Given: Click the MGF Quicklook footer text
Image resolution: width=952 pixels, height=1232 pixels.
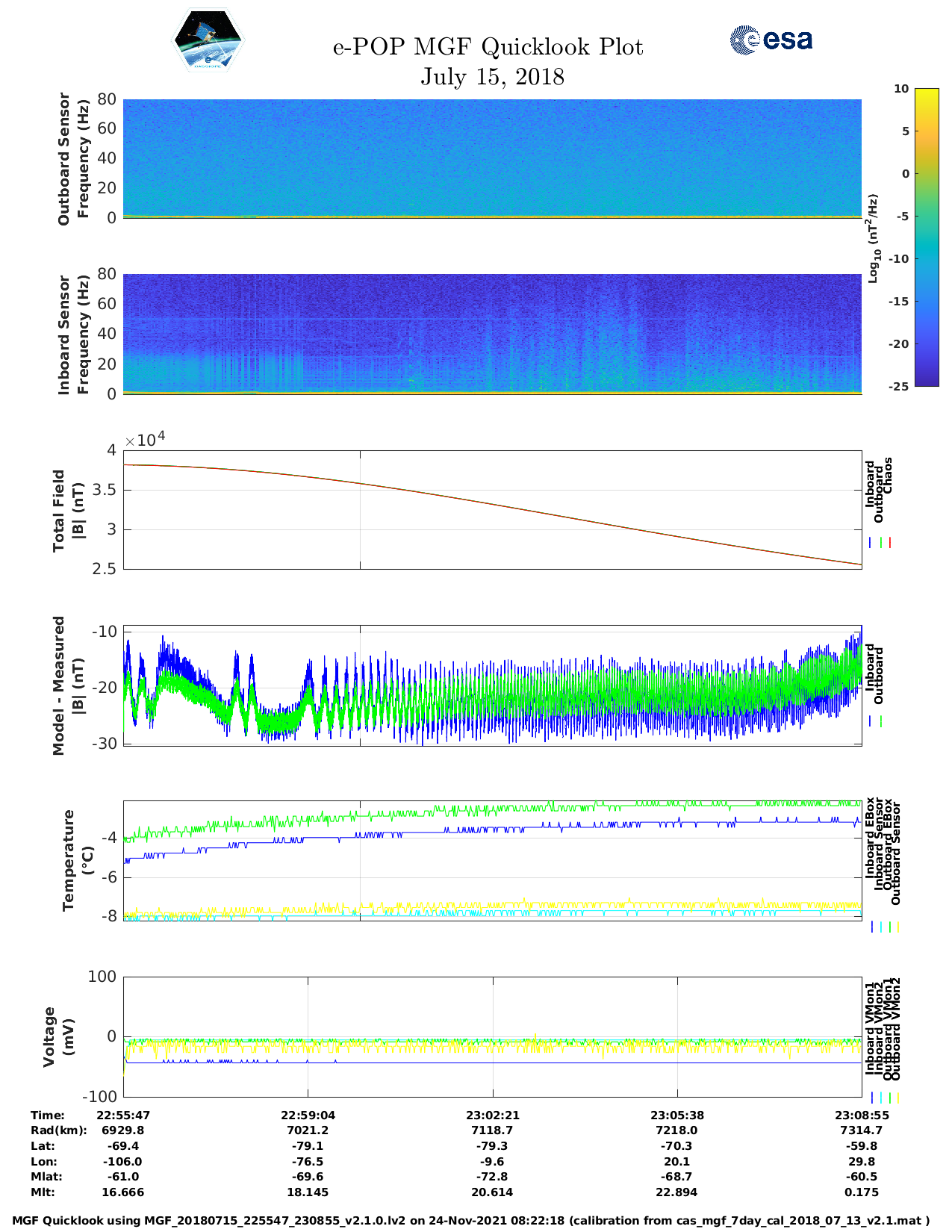Looking at the screenshot, I should click(470, 1221).
